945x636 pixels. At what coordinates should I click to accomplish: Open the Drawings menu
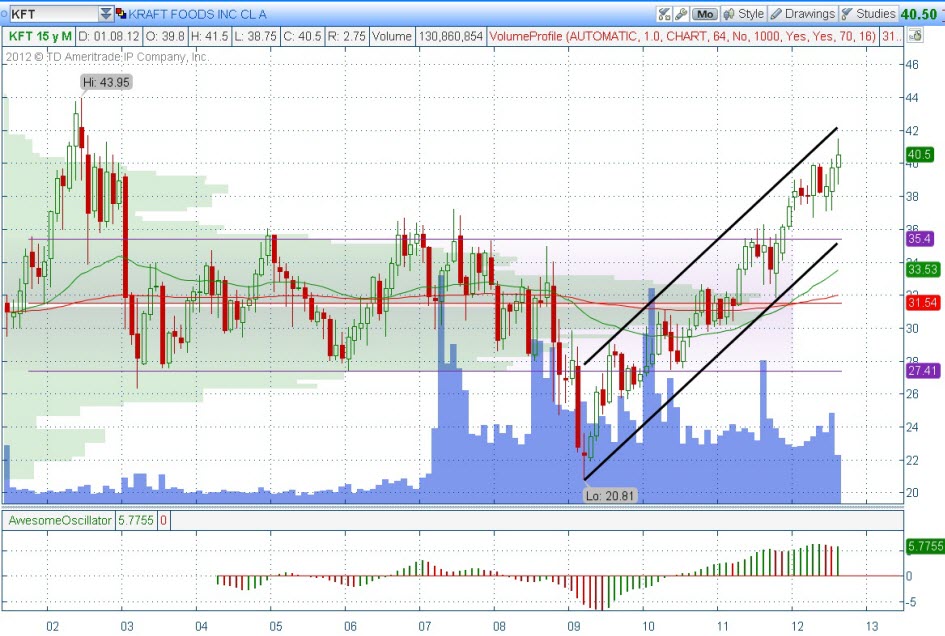pos(803,14)
